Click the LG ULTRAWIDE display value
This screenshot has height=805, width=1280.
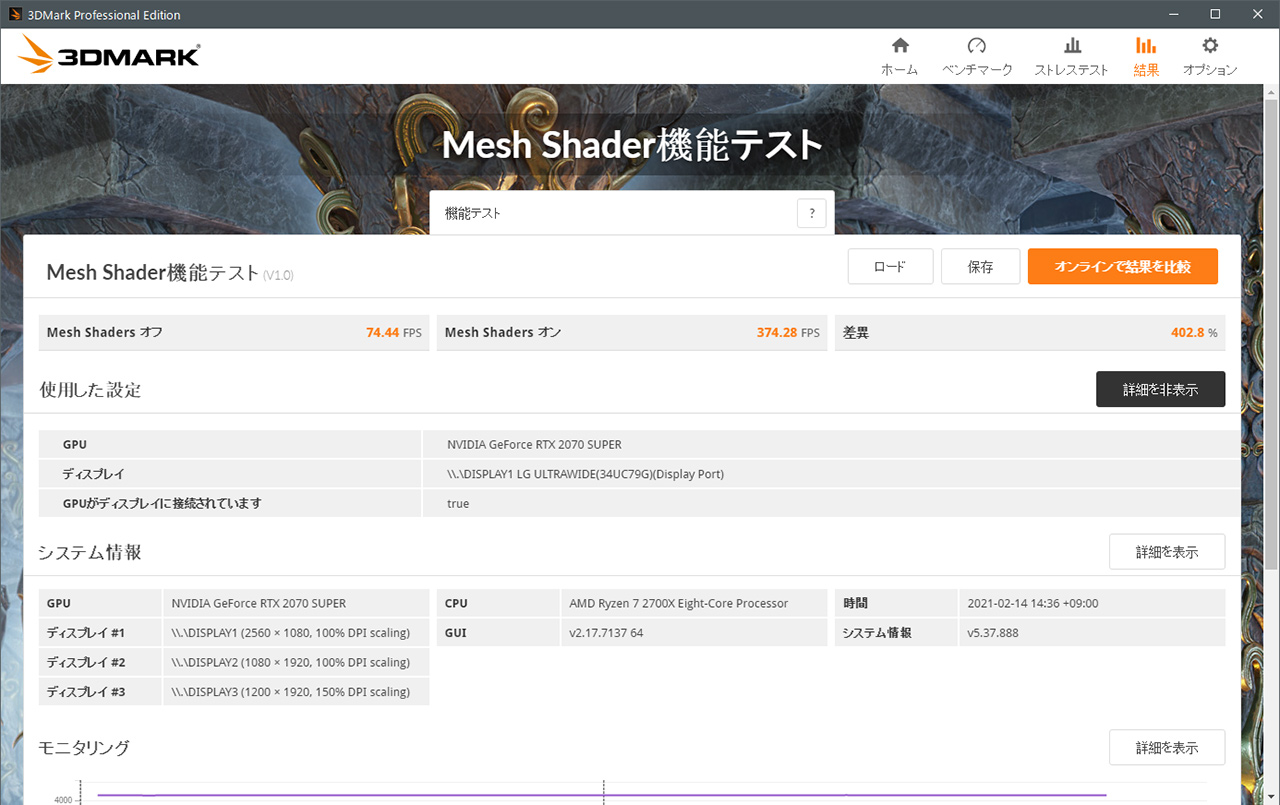pyautogui.click(x=586, y=474)
